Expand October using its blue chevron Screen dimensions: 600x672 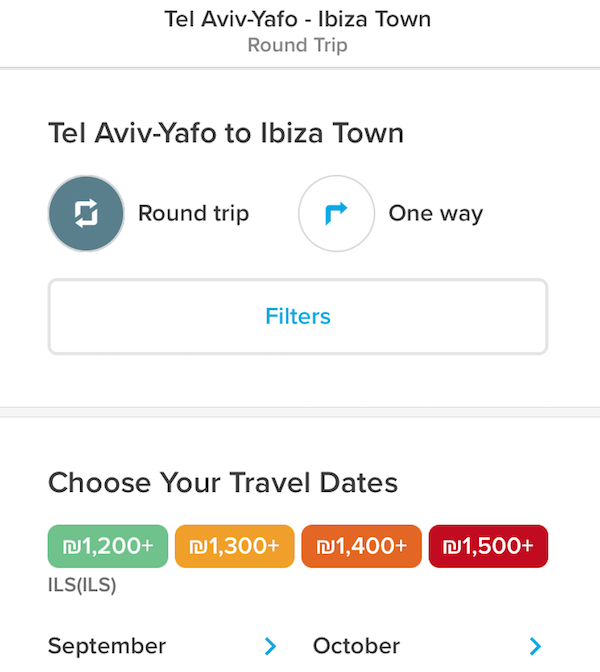[x=535, y=646]
